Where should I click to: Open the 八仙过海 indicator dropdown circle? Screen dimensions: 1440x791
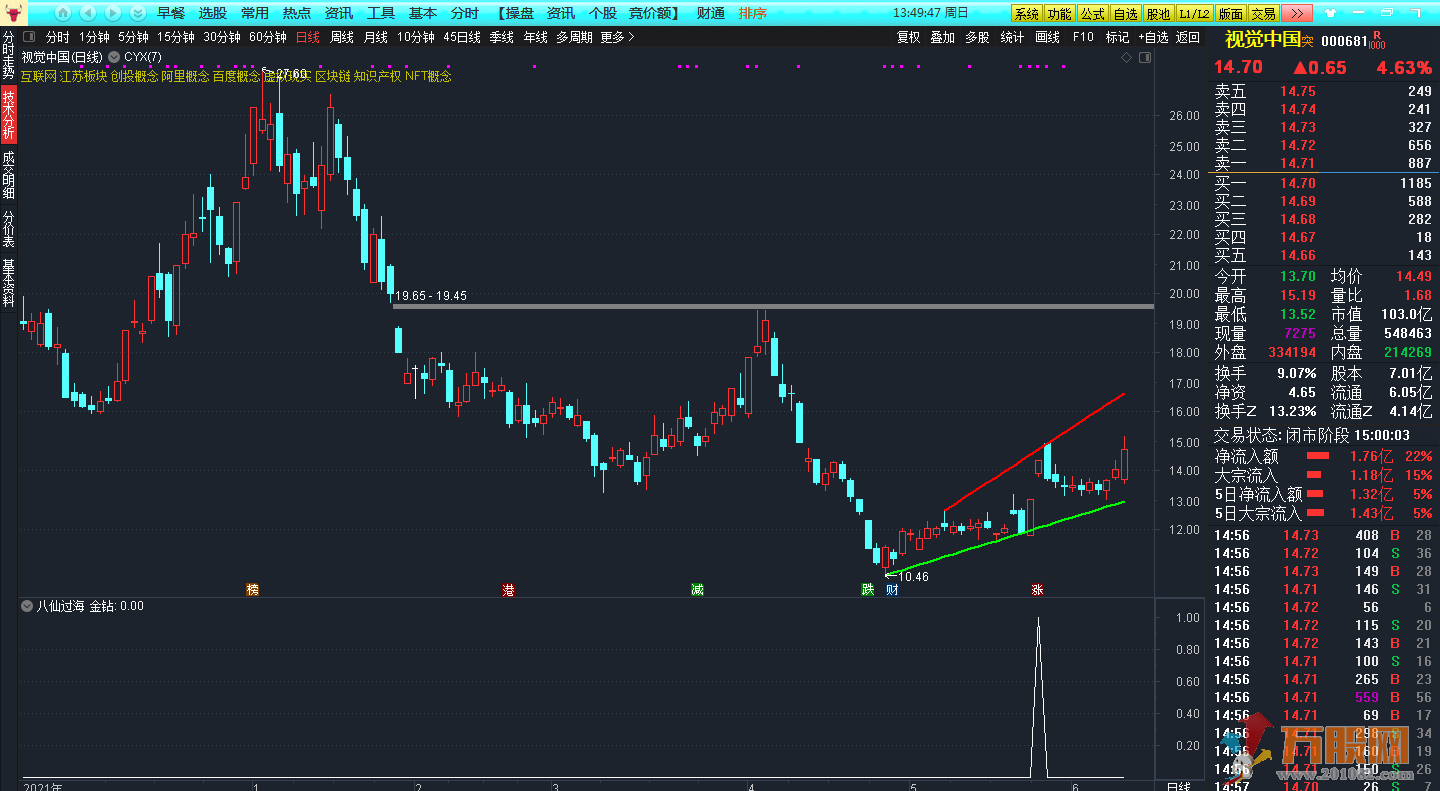(x=27, y=606)
